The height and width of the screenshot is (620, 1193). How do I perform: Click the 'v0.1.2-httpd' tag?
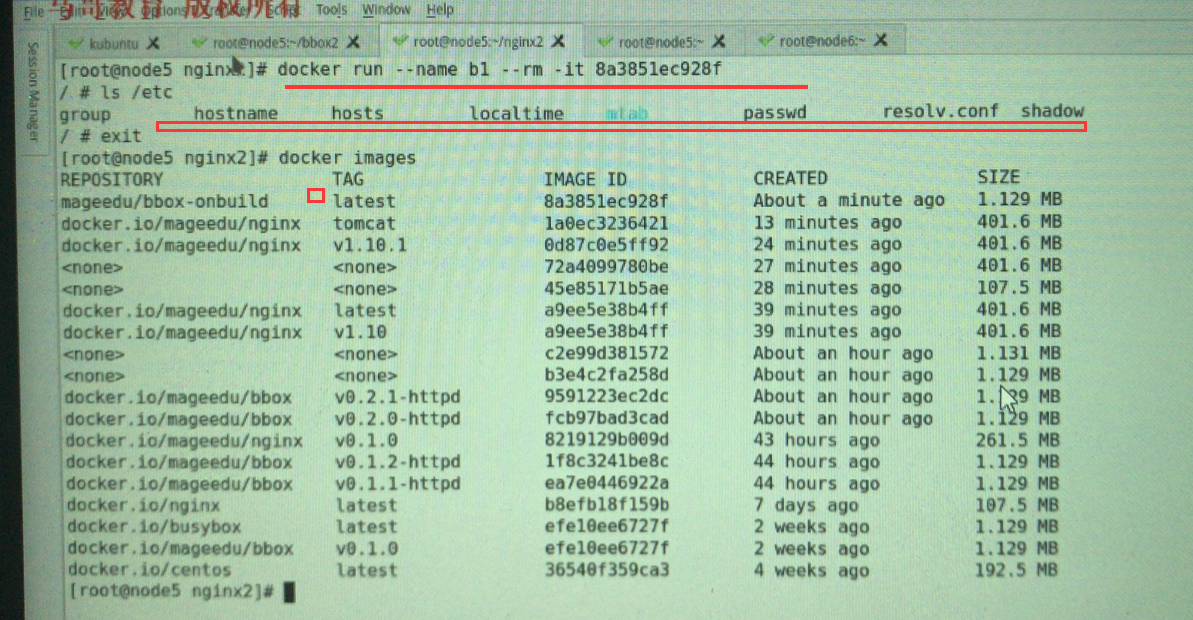tap(398, 463)
